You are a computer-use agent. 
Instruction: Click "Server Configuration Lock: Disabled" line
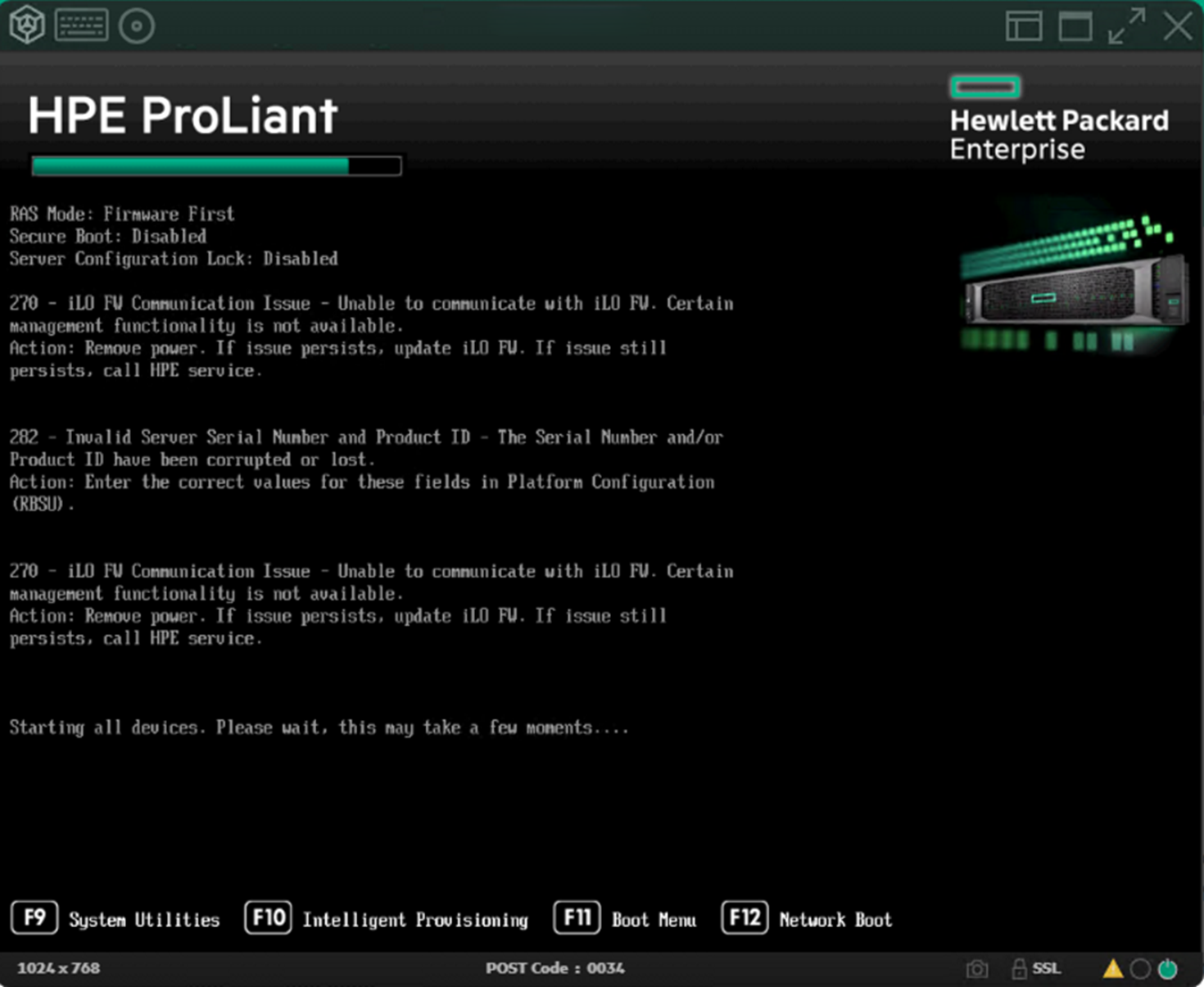pos(174,259)
